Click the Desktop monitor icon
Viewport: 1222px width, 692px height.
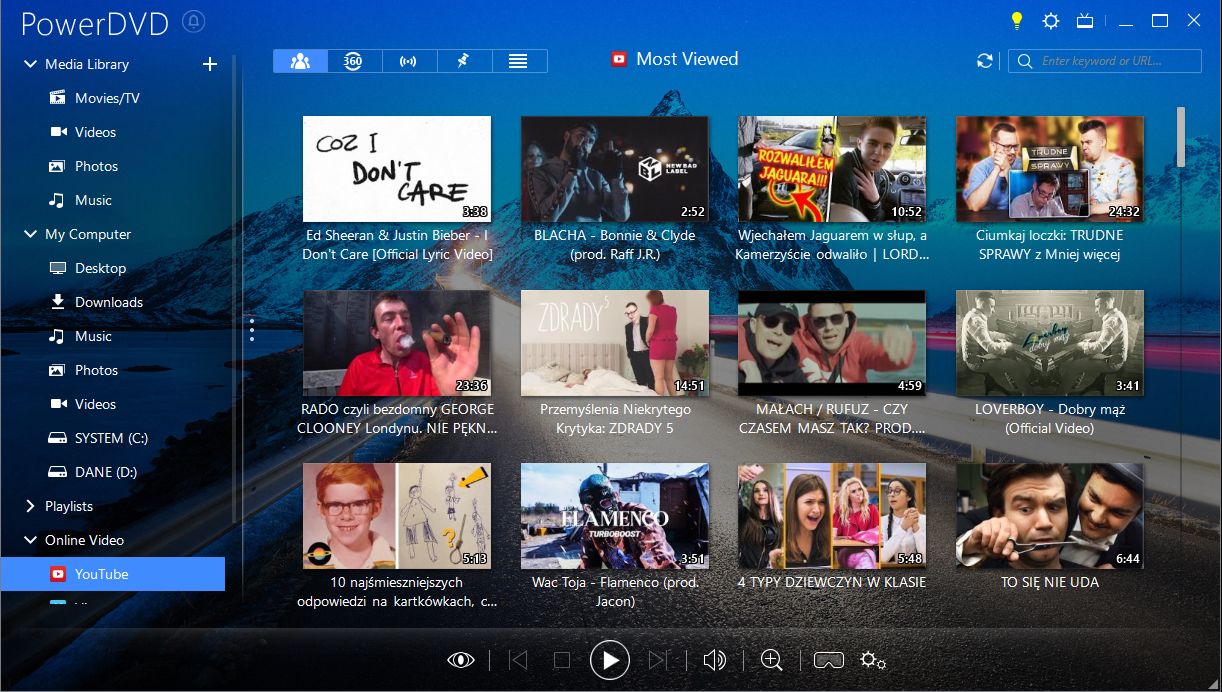58,268
